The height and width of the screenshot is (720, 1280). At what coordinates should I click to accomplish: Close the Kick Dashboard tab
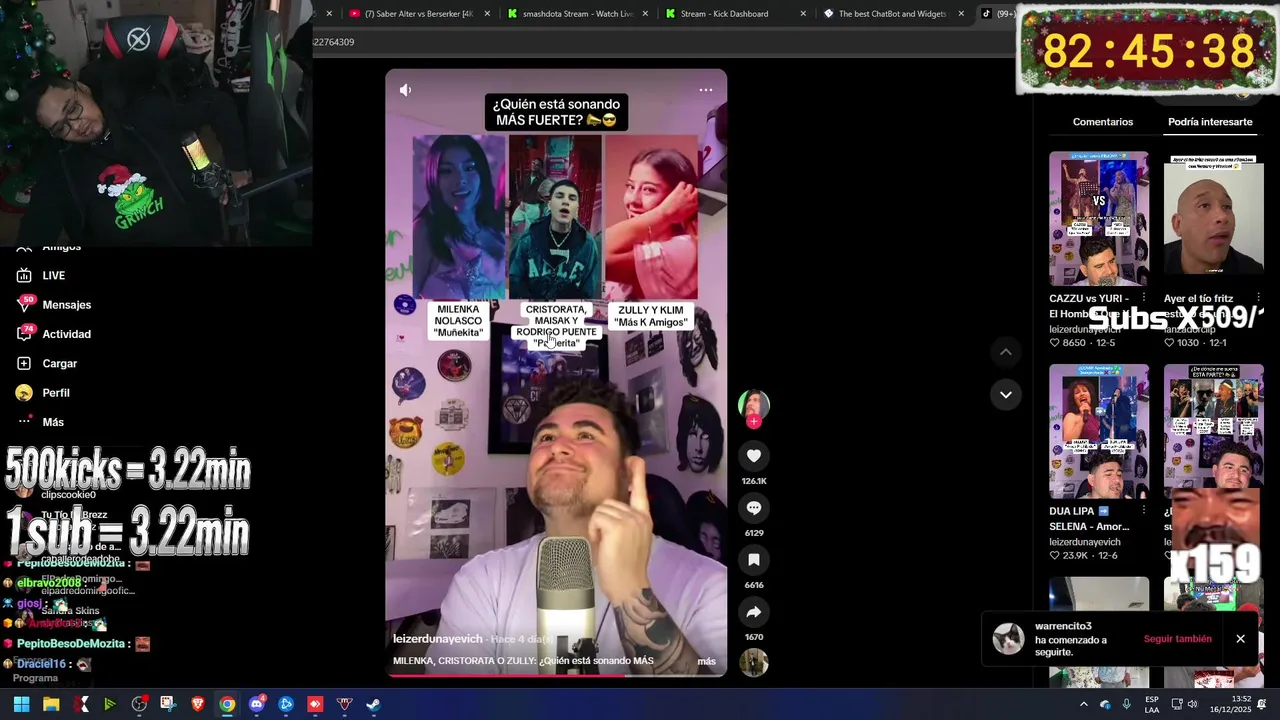coord(803,14)
